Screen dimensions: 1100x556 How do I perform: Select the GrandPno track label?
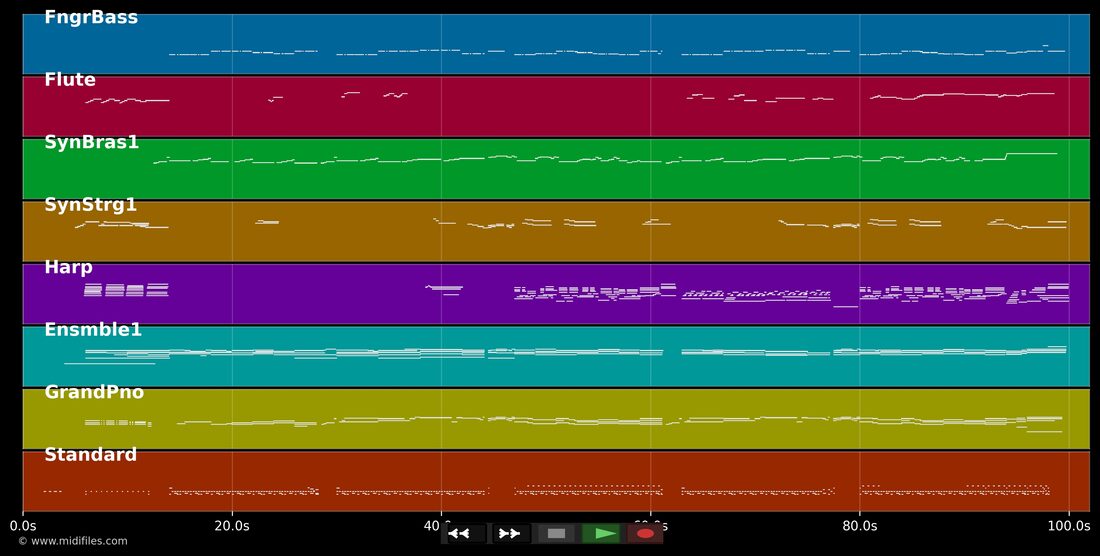tap(94, 392)
